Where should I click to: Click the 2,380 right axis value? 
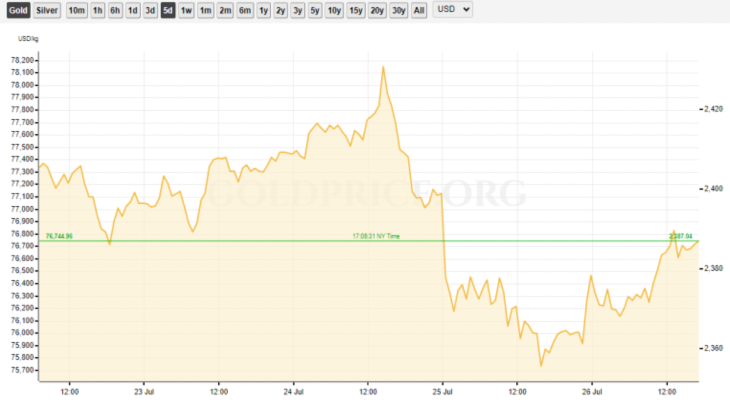[x=714, y=269]
